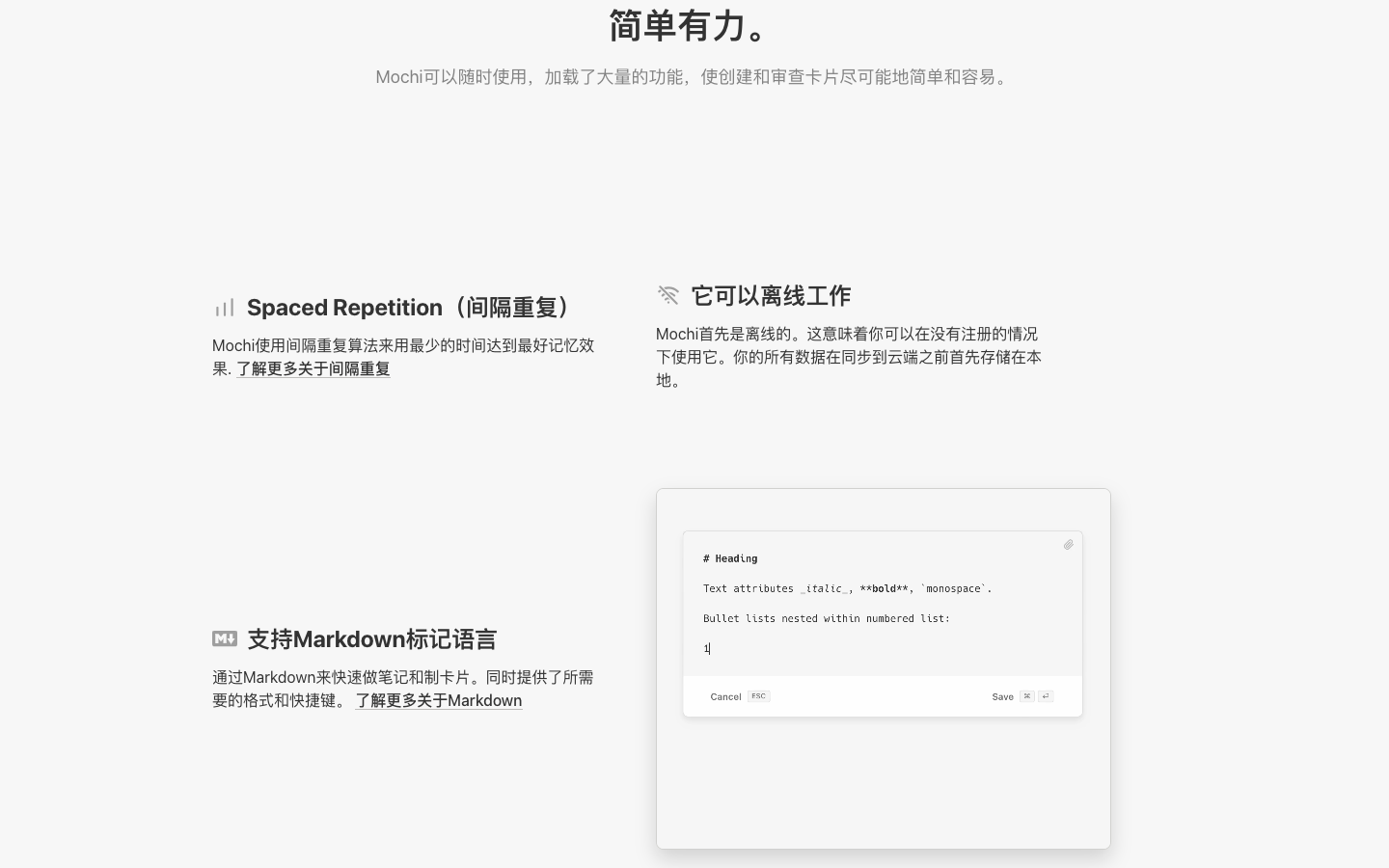The width and height of the screenshot is (1389, 868).
Task: Click the return key badge next to Save
Action: click(1045, 696)
